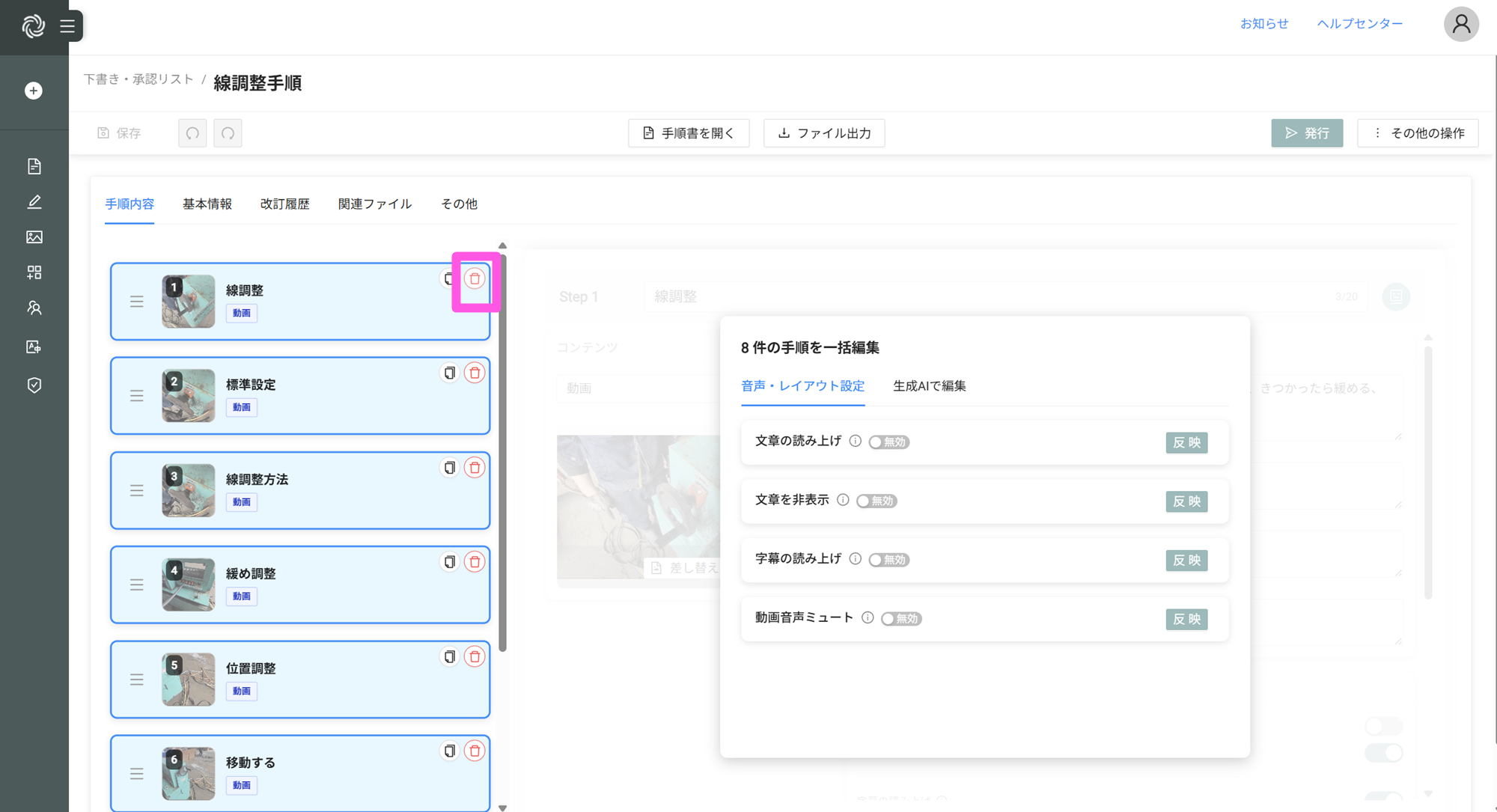Screen dimensions: 1497x812
Task: Click the undo arrow icon in toolbar
Action: [x=192, y=133]
